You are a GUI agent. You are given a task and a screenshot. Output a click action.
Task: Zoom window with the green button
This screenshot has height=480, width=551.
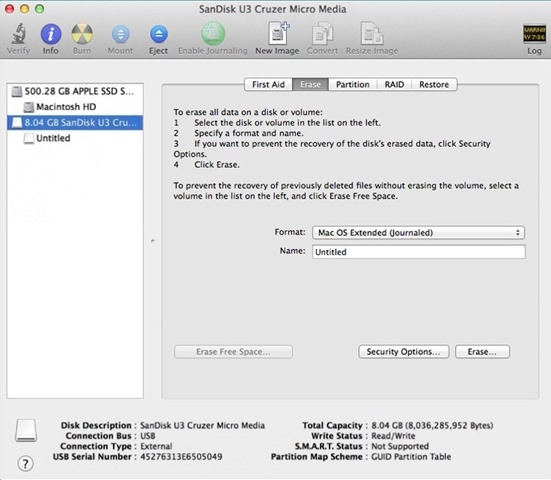click(x=40, y=9)
